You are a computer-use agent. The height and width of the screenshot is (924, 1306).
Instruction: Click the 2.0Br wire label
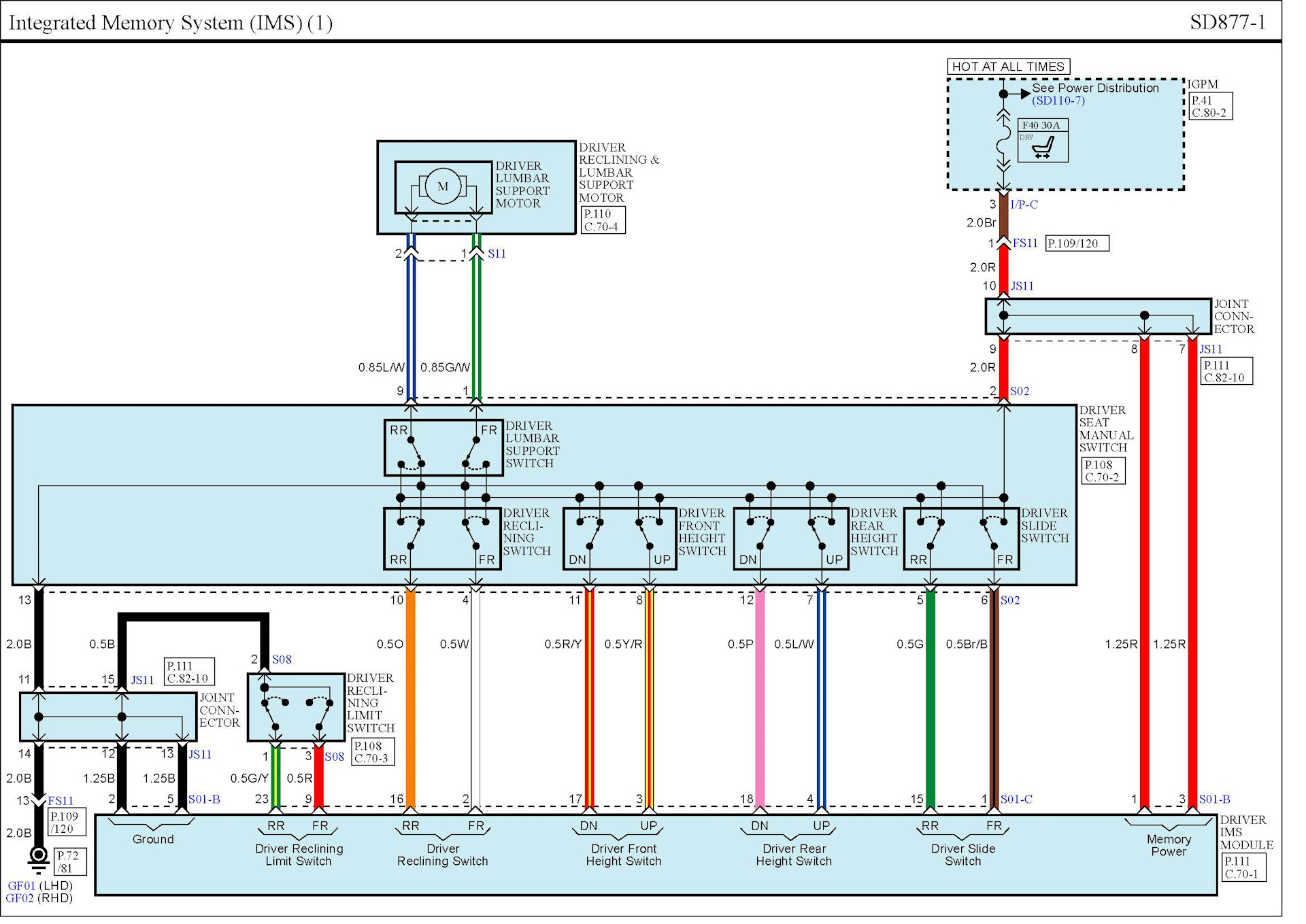click(981, 222)
